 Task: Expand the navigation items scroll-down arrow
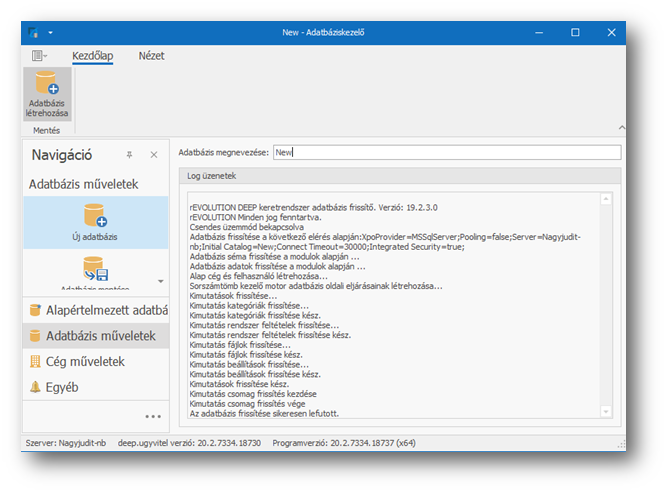160,281
